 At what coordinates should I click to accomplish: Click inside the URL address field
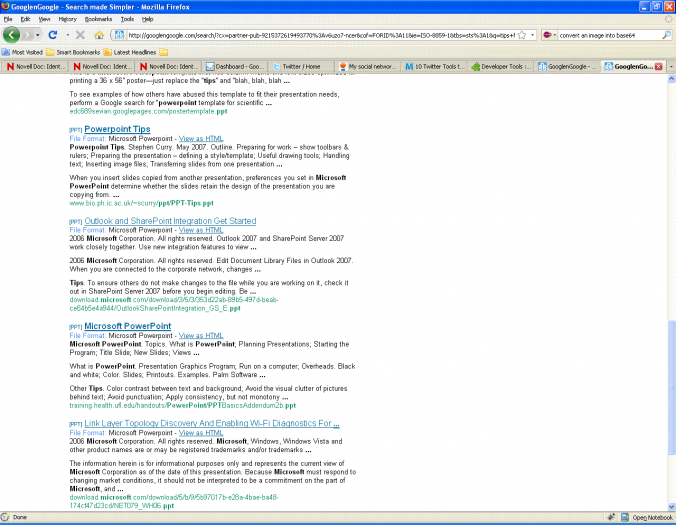pos(321,35)
